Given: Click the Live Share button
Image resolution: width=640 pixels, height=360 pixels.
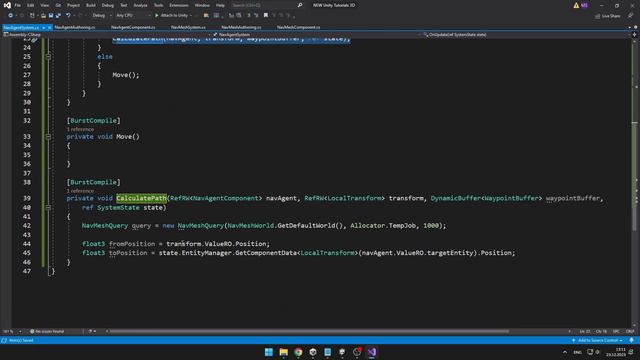Looking at the screenshot, I should click(607, 16).
